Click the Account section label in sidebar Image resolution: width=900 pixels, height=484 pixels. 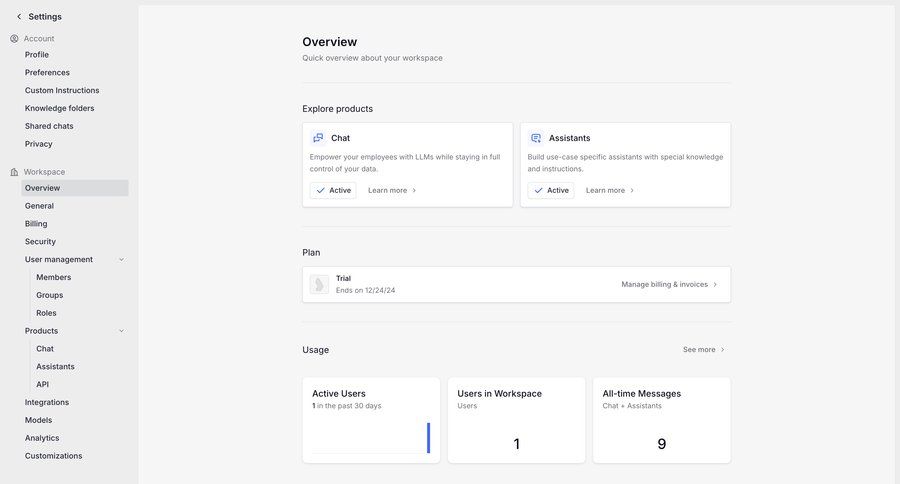pos(39,38)
